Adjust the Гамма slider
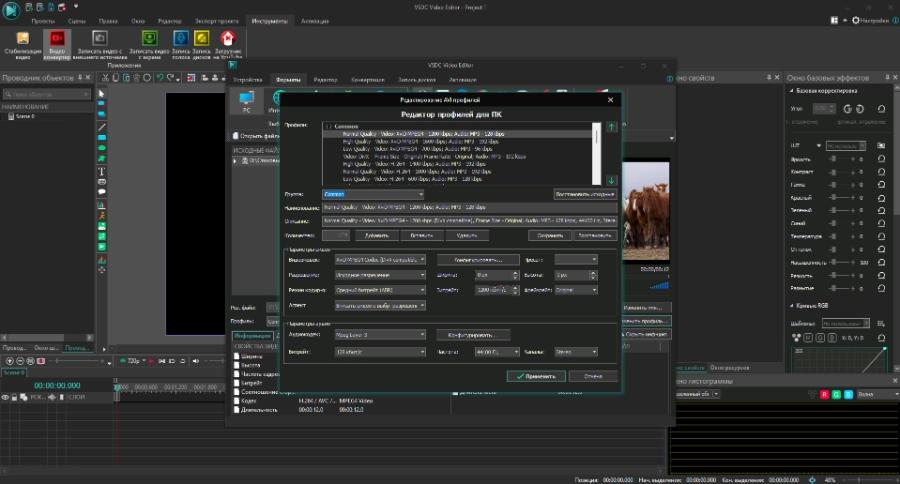Screen dimensions: 900x484 click(843, 185)
